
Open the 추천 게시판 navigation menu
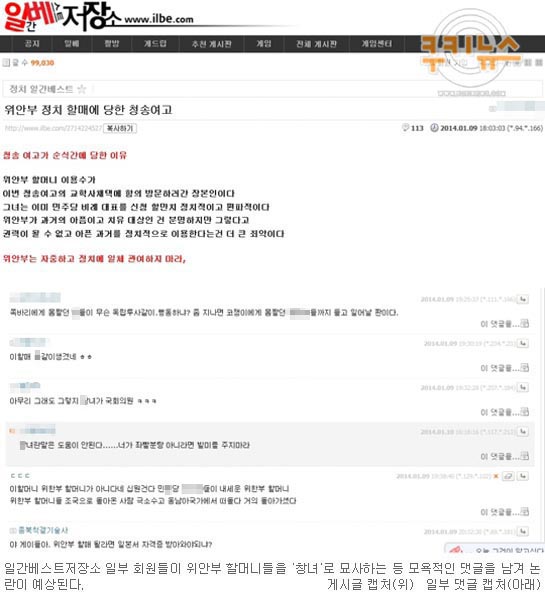click(x=211, y=44)
